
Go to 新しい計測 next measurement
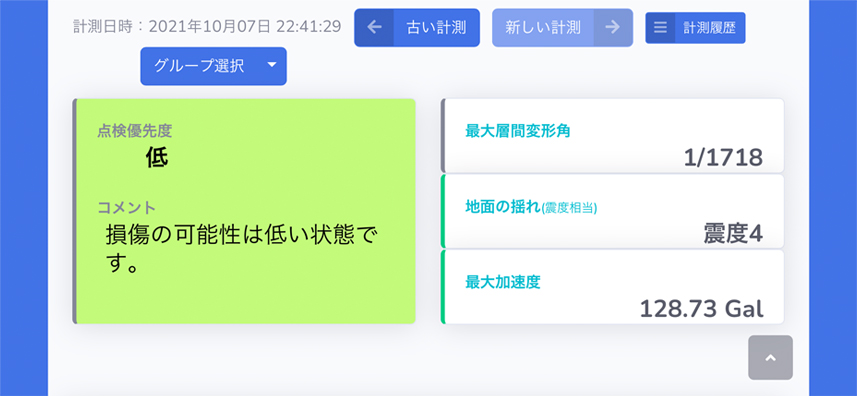click(x=562, y=27)
